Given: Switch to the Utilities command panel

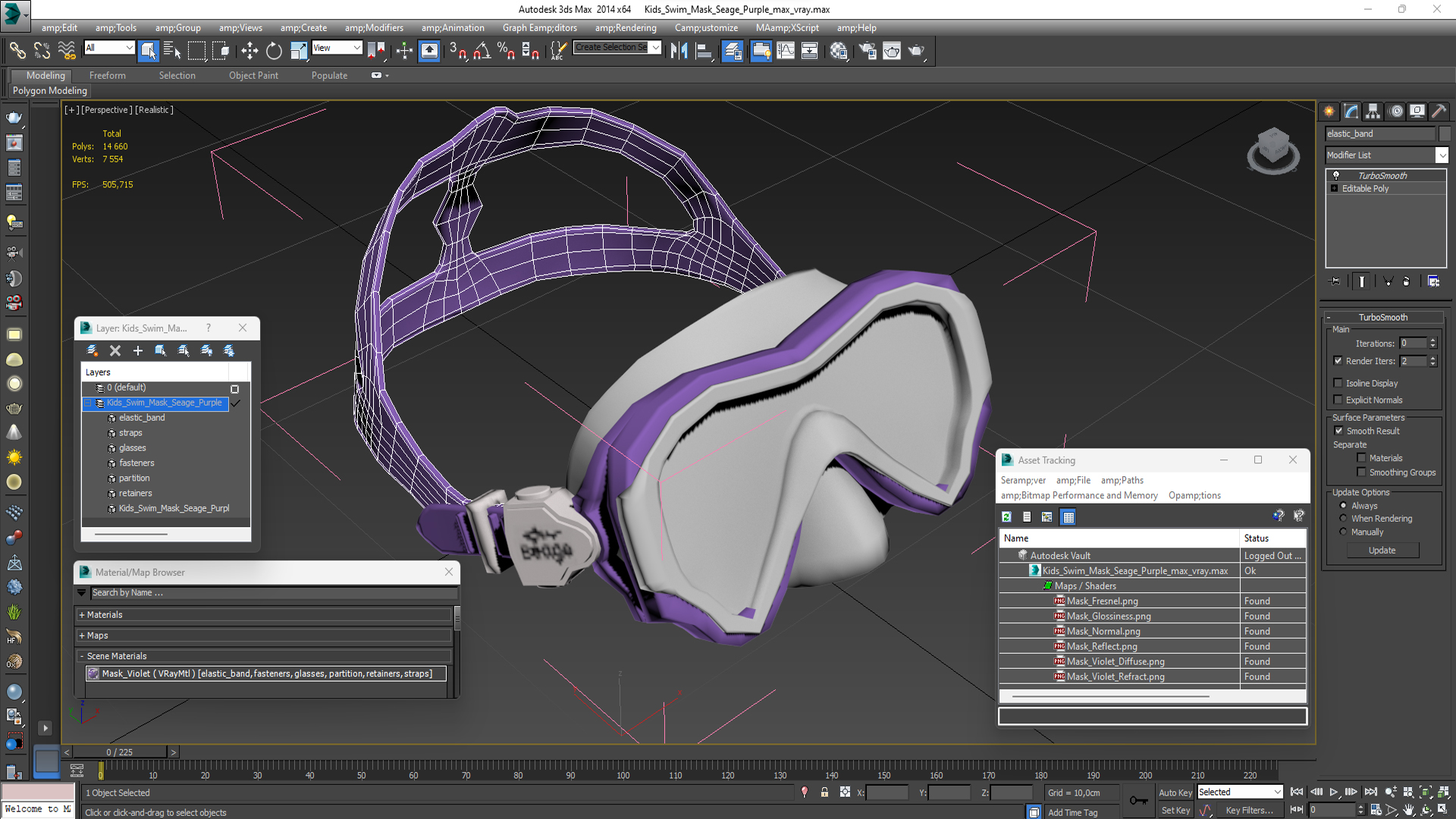Looking at the screenshot, I should [x=1439, y=111].
